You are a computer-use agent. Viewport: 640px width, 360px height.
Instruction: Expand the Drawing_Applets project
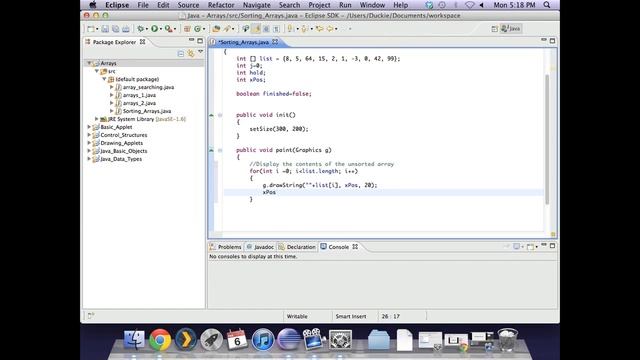(89, 143)
